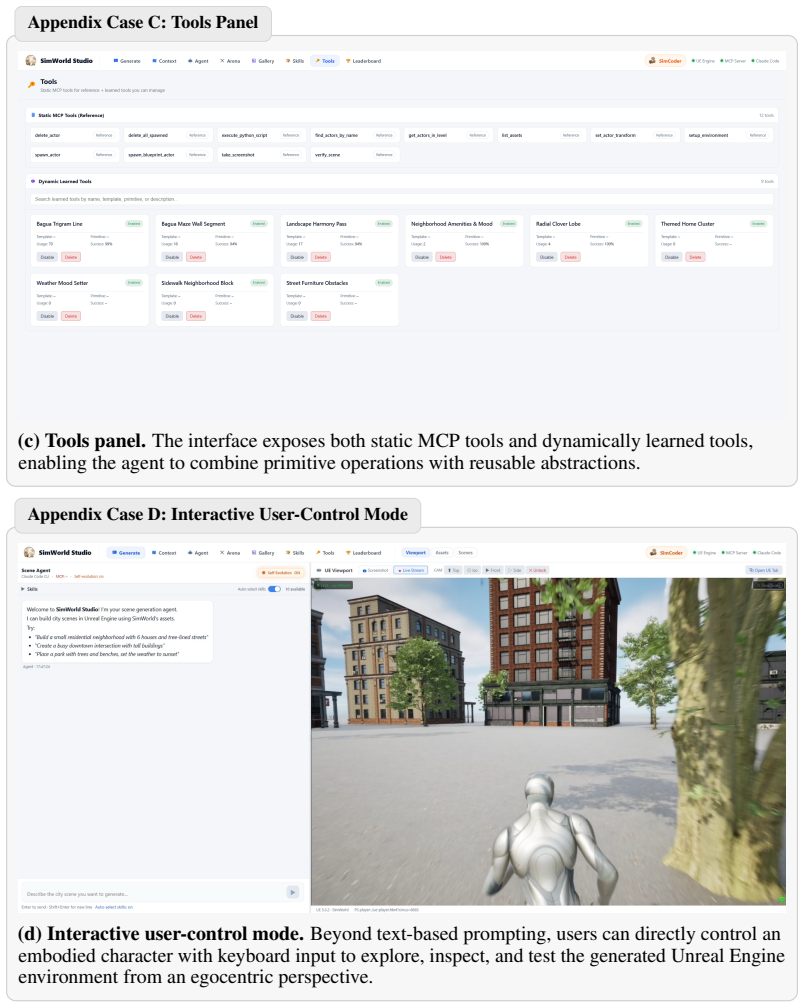The image size is (804, 1008).
Task: Switch to the Viewport sub-tab
Action: (416, 553)
